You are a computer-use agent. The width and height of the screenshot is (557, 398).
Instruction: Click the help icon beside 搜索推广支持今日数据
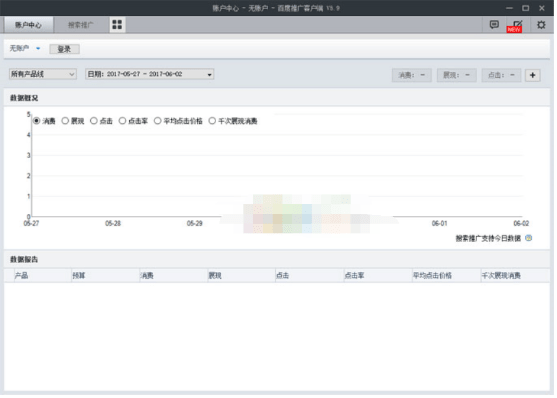click(529, 238)
